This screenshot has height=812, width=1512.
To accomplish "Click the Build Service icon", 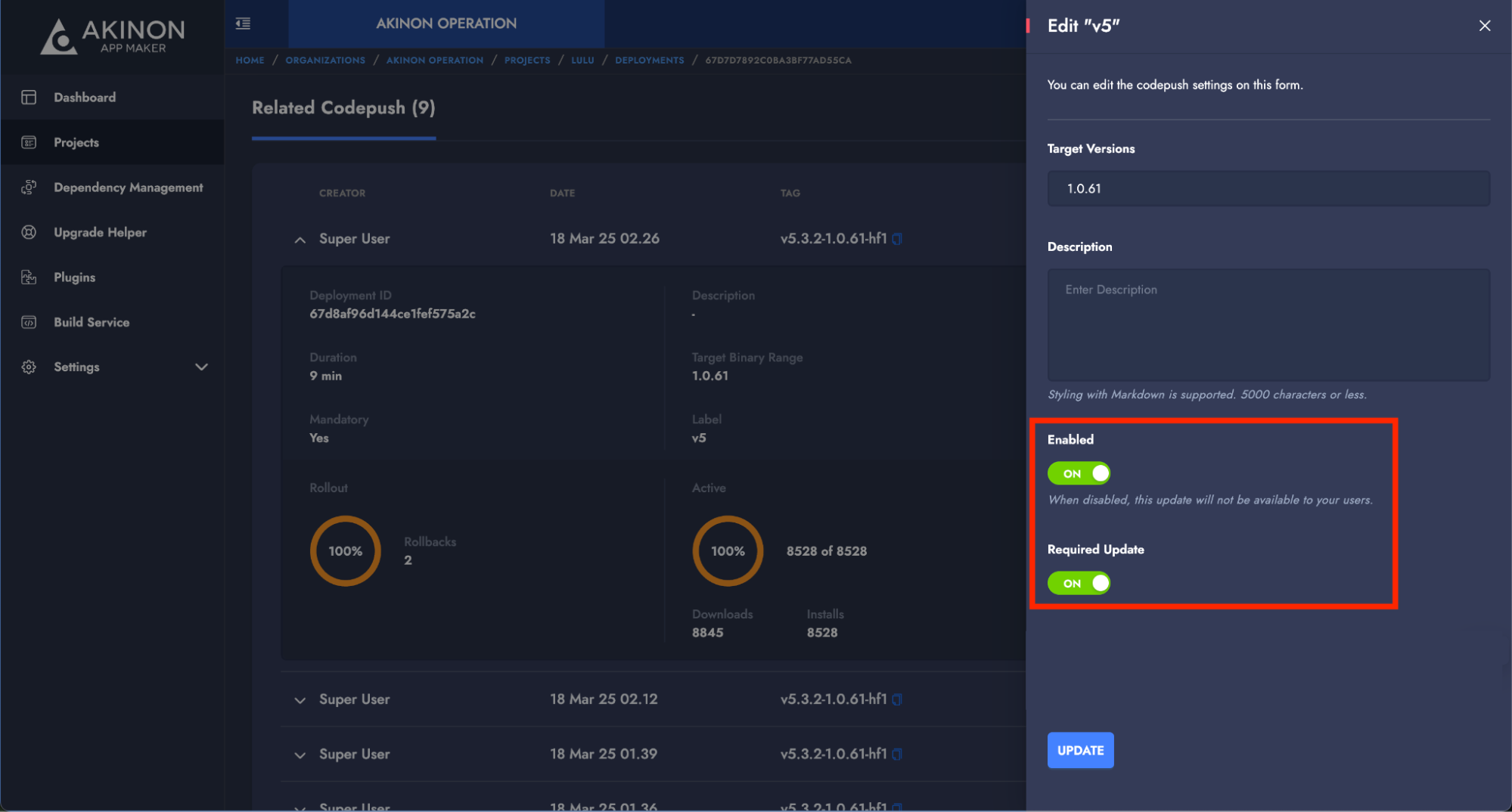I will [29, 322].
